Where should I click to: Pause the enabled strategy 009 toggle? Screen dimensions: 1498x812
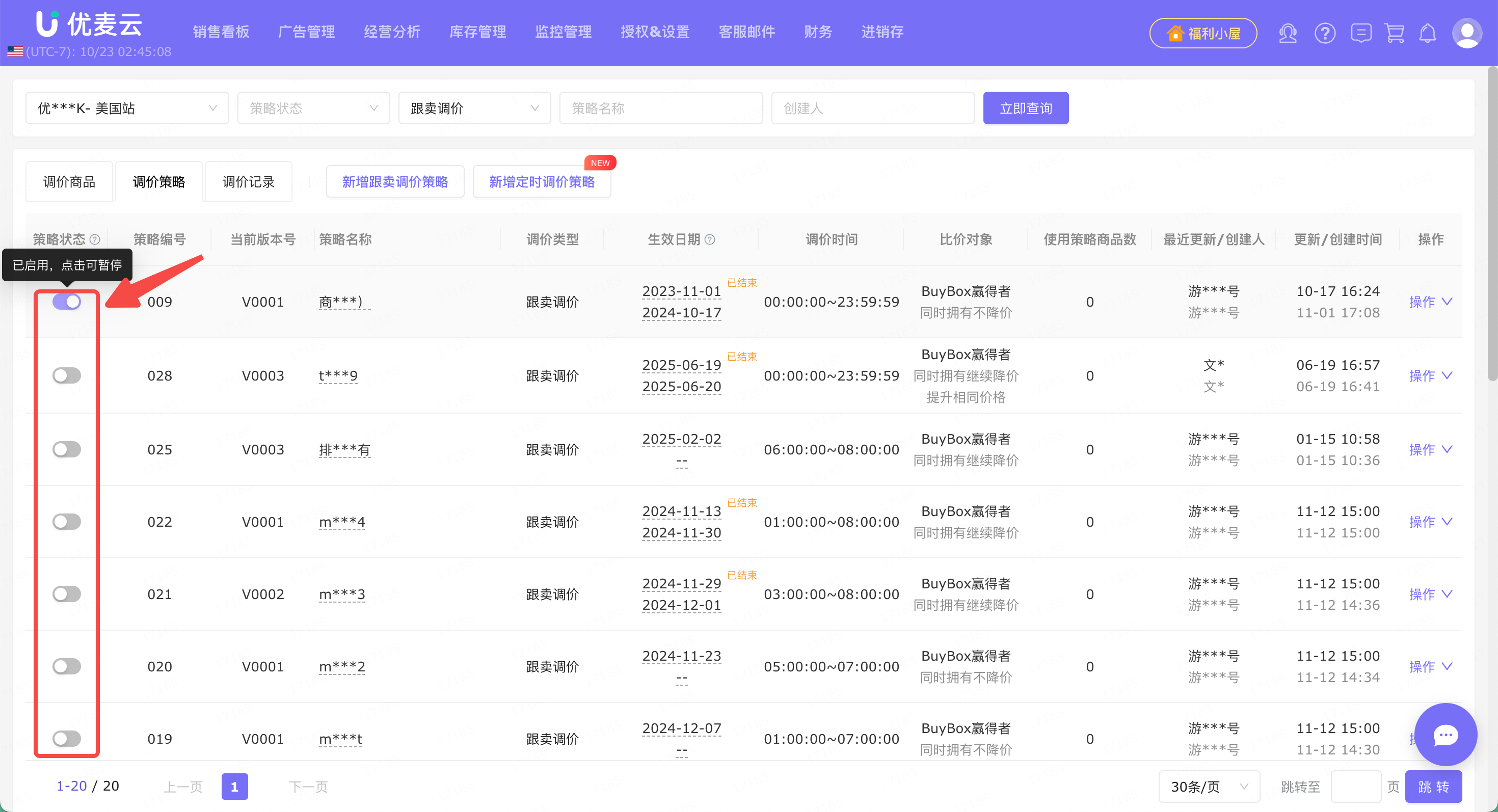tap(67, 302)
